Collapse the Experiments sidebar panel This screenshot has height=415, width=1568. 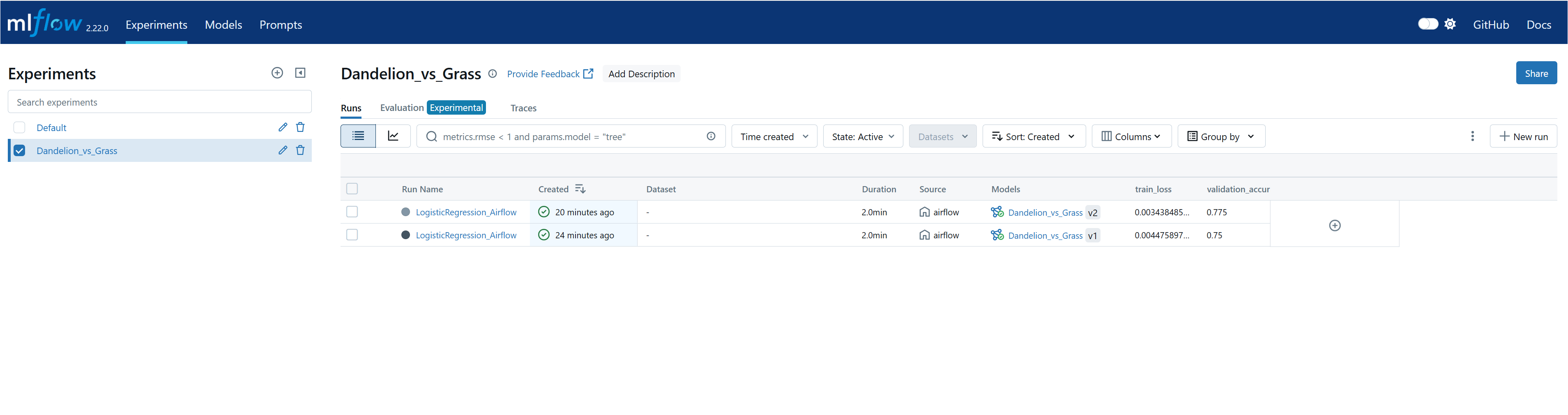[300, 73]
